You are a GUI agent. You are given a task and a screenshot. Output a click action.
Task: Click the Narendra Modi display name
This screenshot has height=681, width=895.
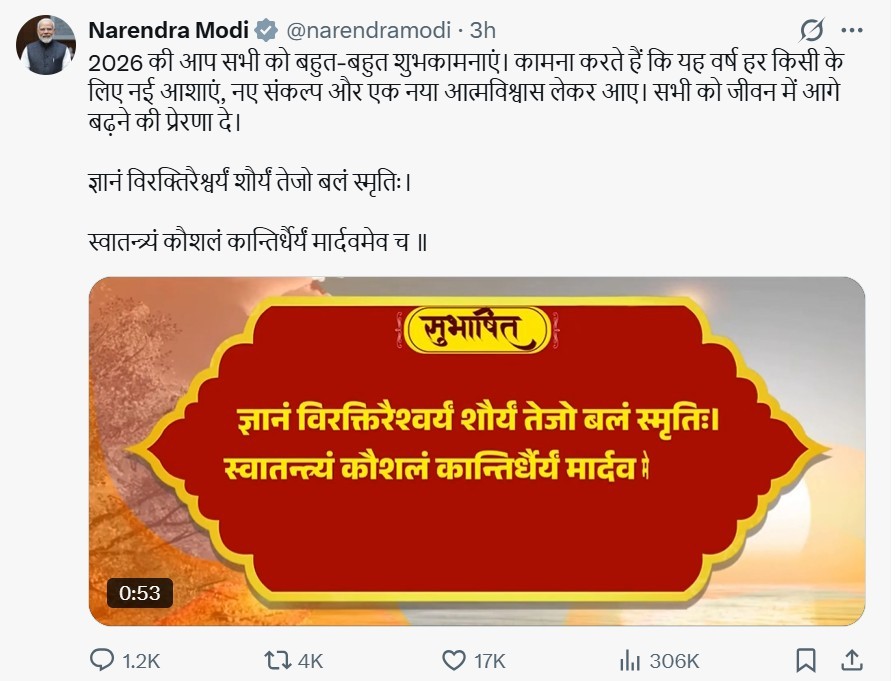[168, 30]
